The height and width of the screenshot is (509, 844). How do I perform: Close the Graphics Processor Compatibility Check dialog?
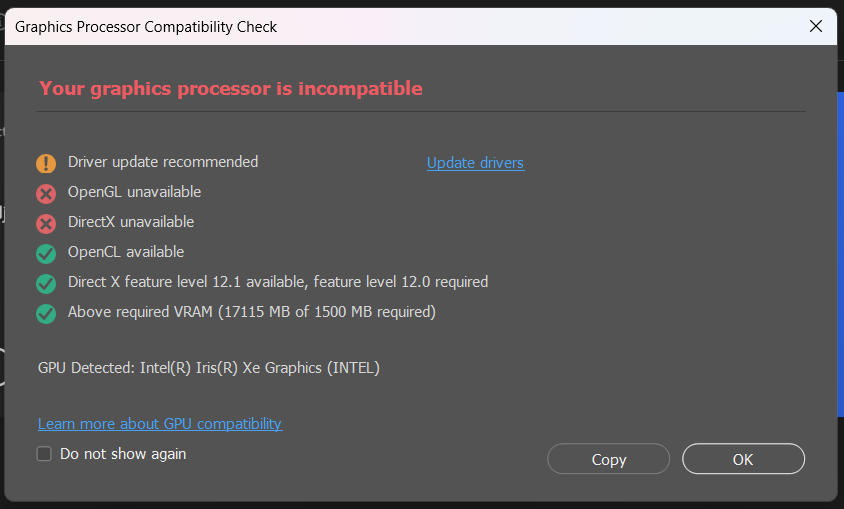click(x=816, y=27)
